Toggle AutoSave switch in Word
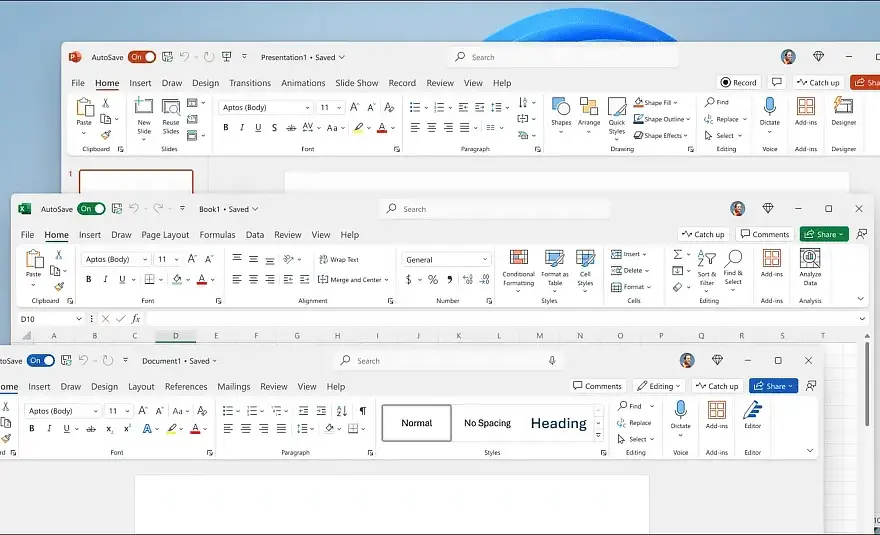The image size is (880, 535). pyautogui.click(x=41, y=360)
